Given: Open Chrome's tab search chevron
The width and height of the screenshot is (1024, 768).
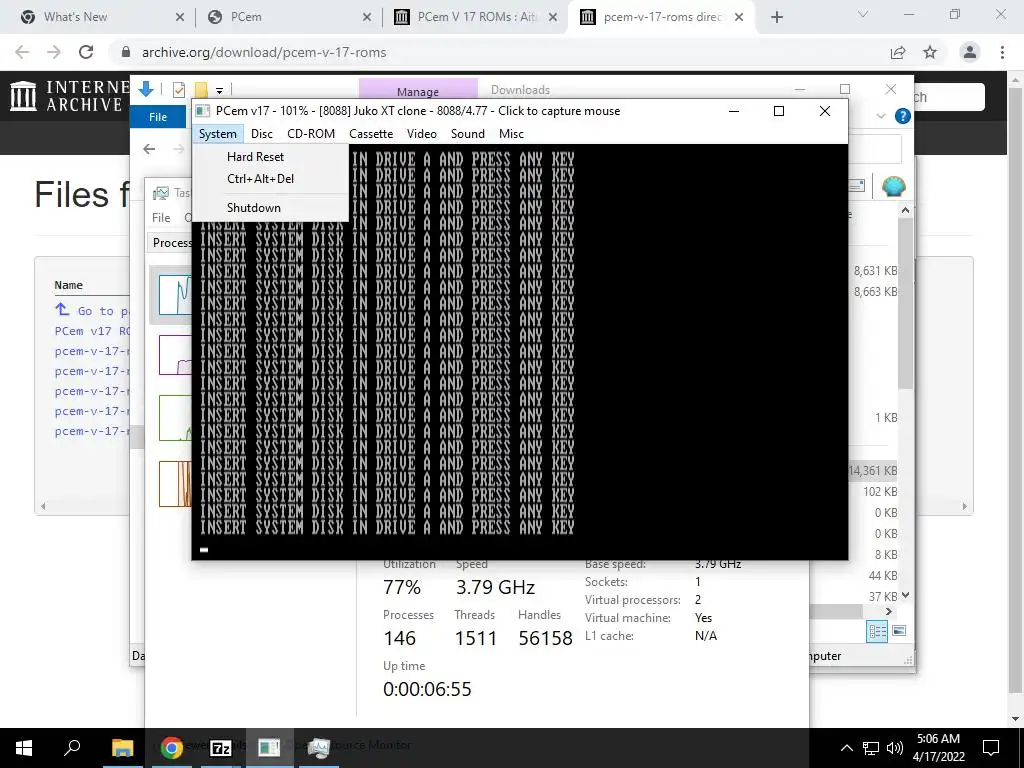Looking at the screenshot, I should (x=863, y=14).
